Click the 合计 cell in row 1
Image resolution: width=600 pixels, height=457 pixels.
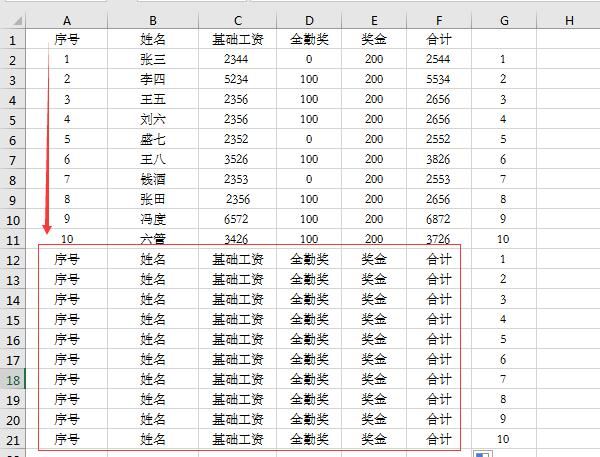point(439,39)
